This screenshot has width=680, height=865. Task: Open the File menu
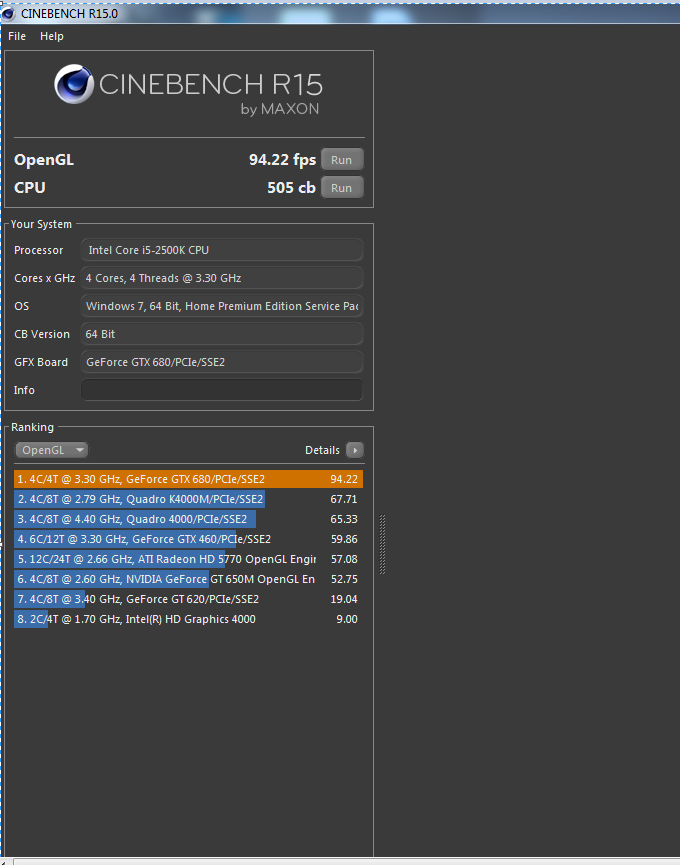click(17, 36)
